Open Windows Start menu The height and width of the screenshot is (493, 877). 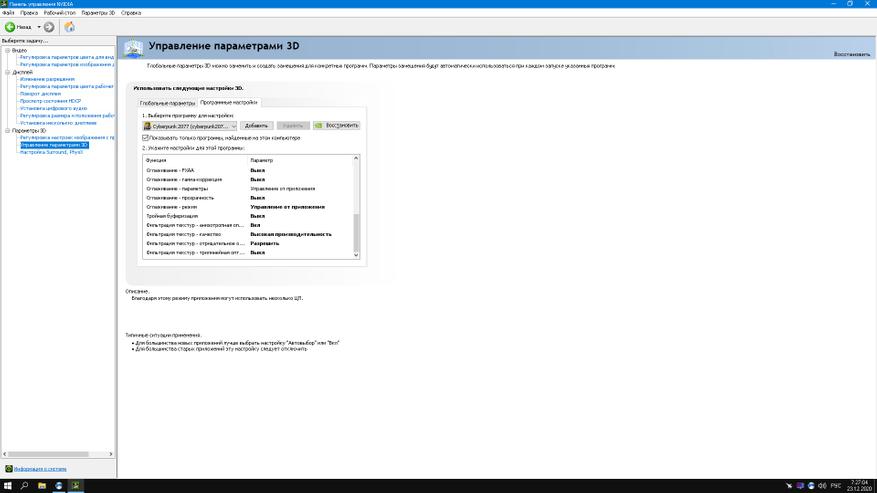point(7,485)
